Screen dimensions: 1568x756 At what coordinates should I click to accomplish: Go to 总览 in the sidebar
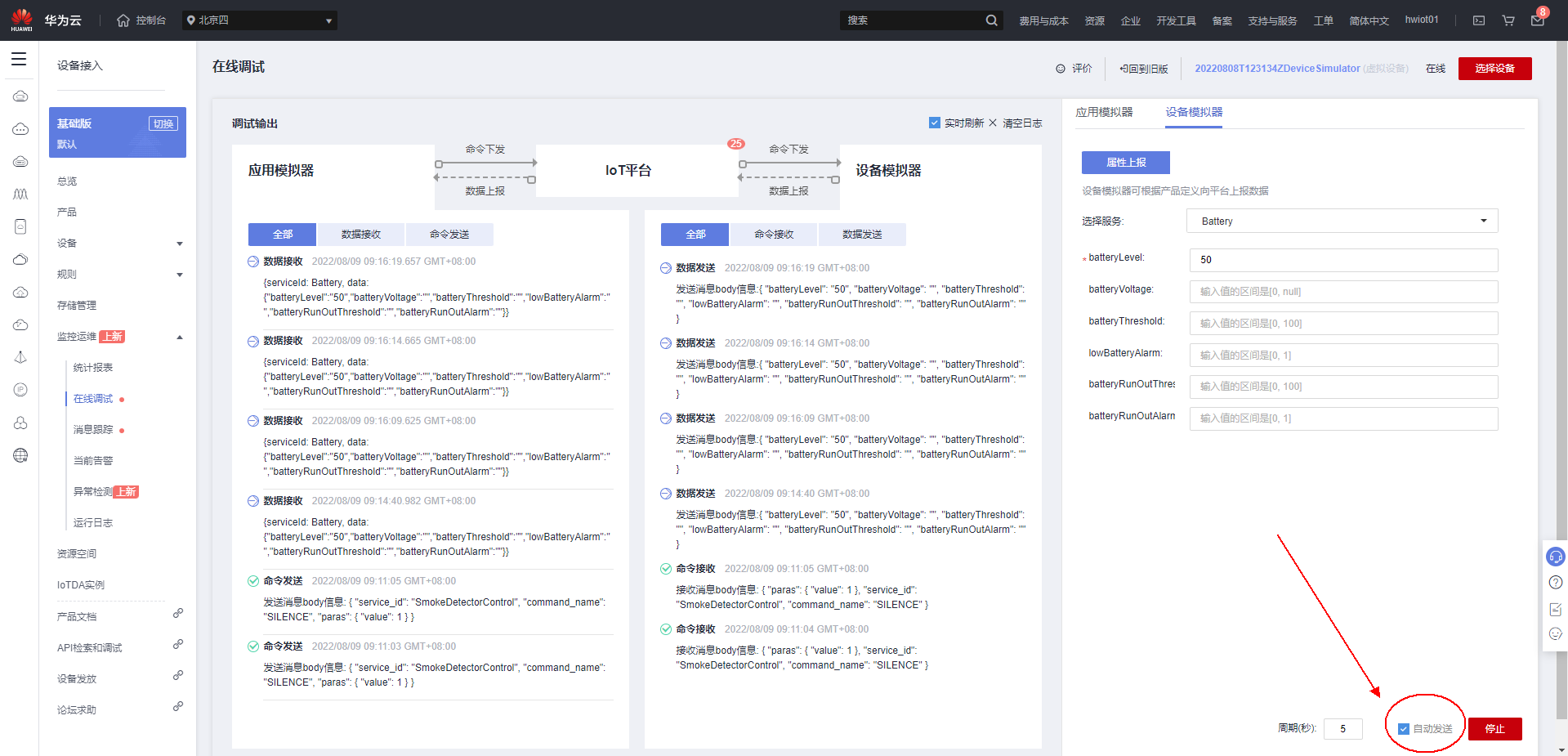point(67,181)
